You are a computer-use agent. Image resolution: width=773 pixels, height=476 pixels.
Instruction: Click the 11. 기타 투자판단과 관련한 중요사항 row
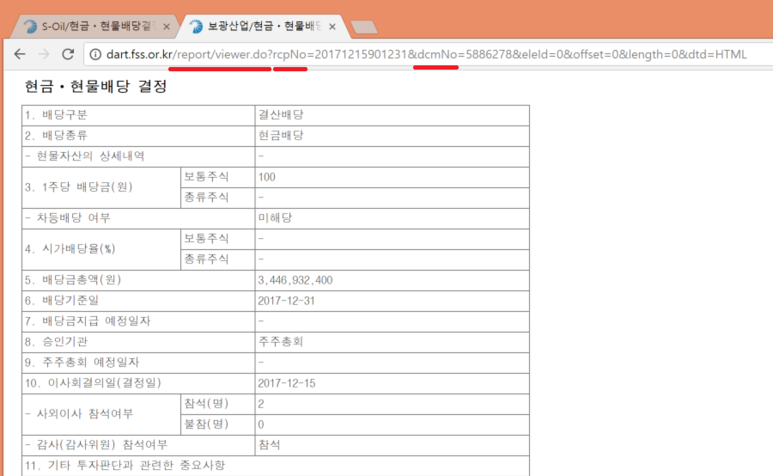click(x=276, y=466)
